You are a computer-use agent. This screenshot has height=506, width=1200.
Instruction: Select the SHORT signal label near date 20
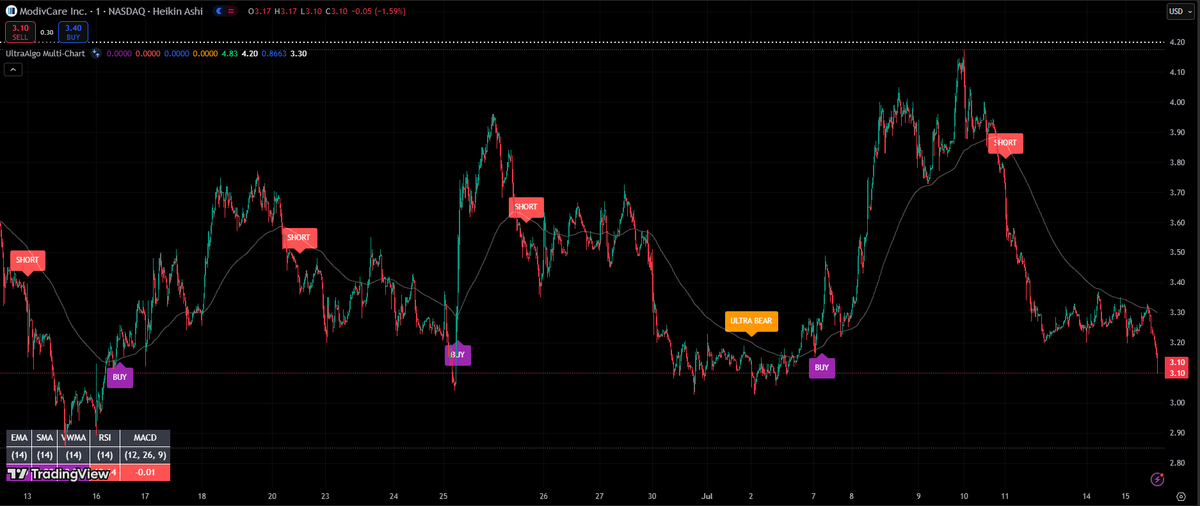299,238
